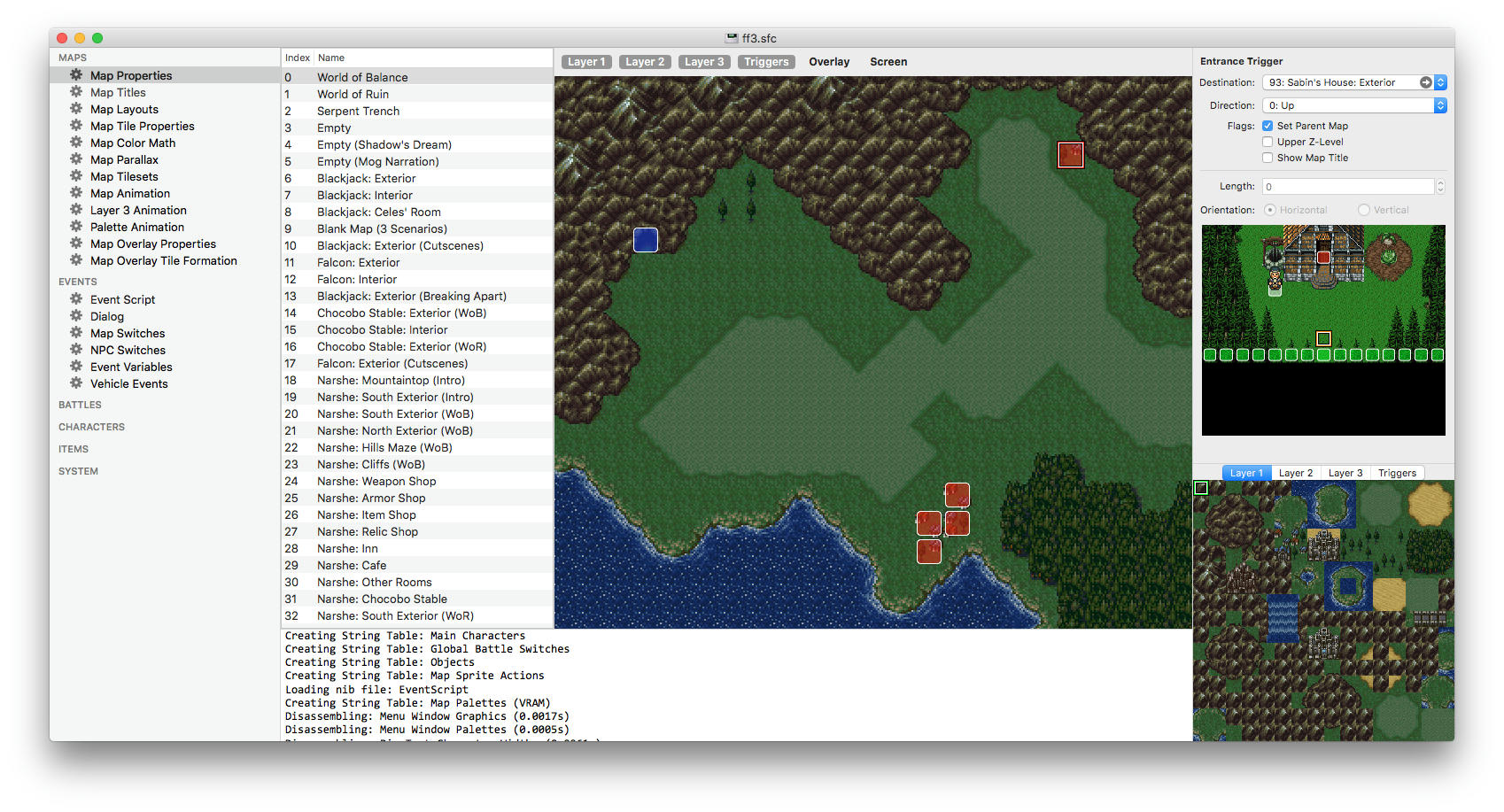Click the gear icon beside Map Properties

coord(76,75)
